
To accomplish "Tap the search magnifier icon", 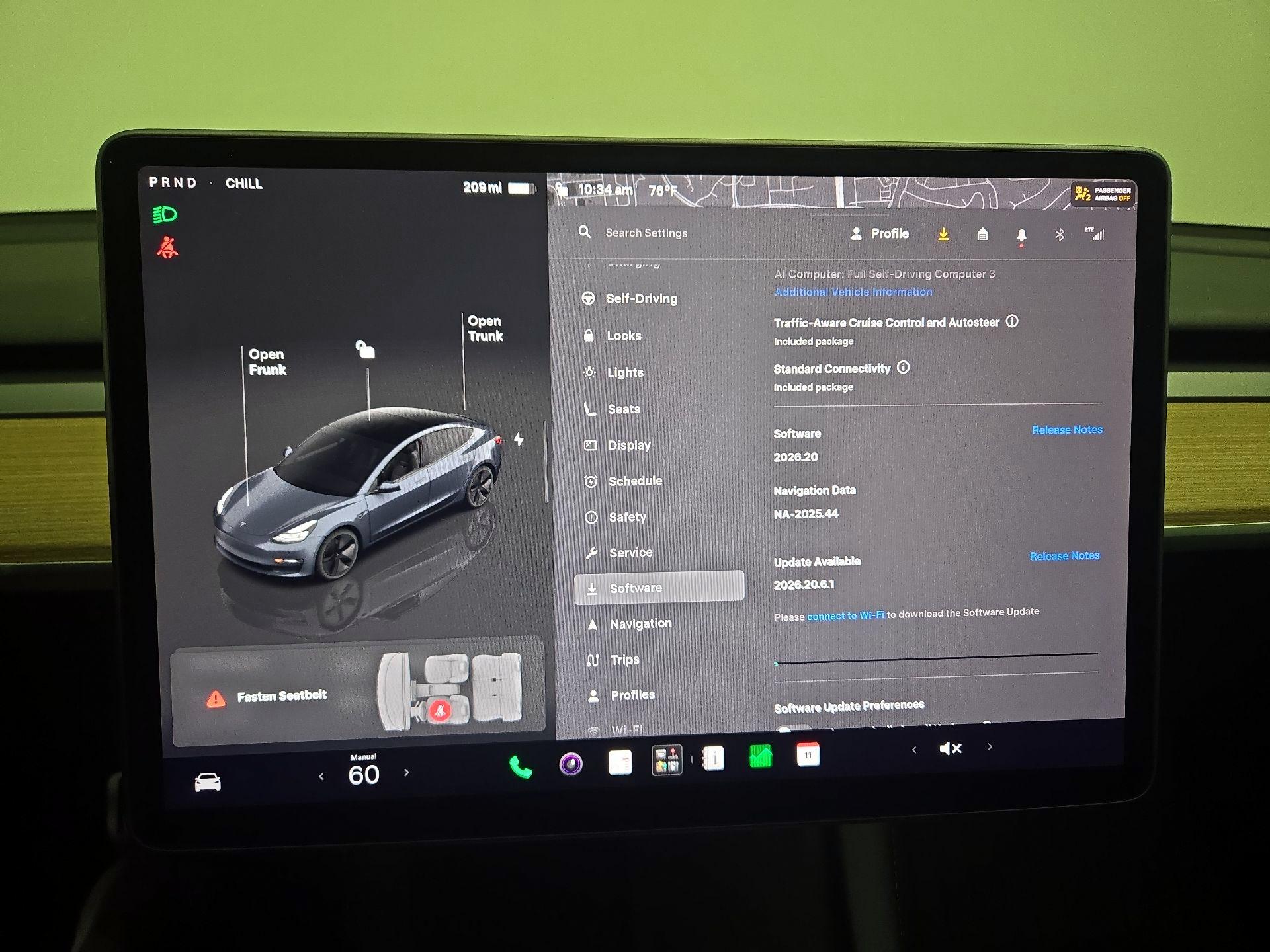I will (584, 232).
